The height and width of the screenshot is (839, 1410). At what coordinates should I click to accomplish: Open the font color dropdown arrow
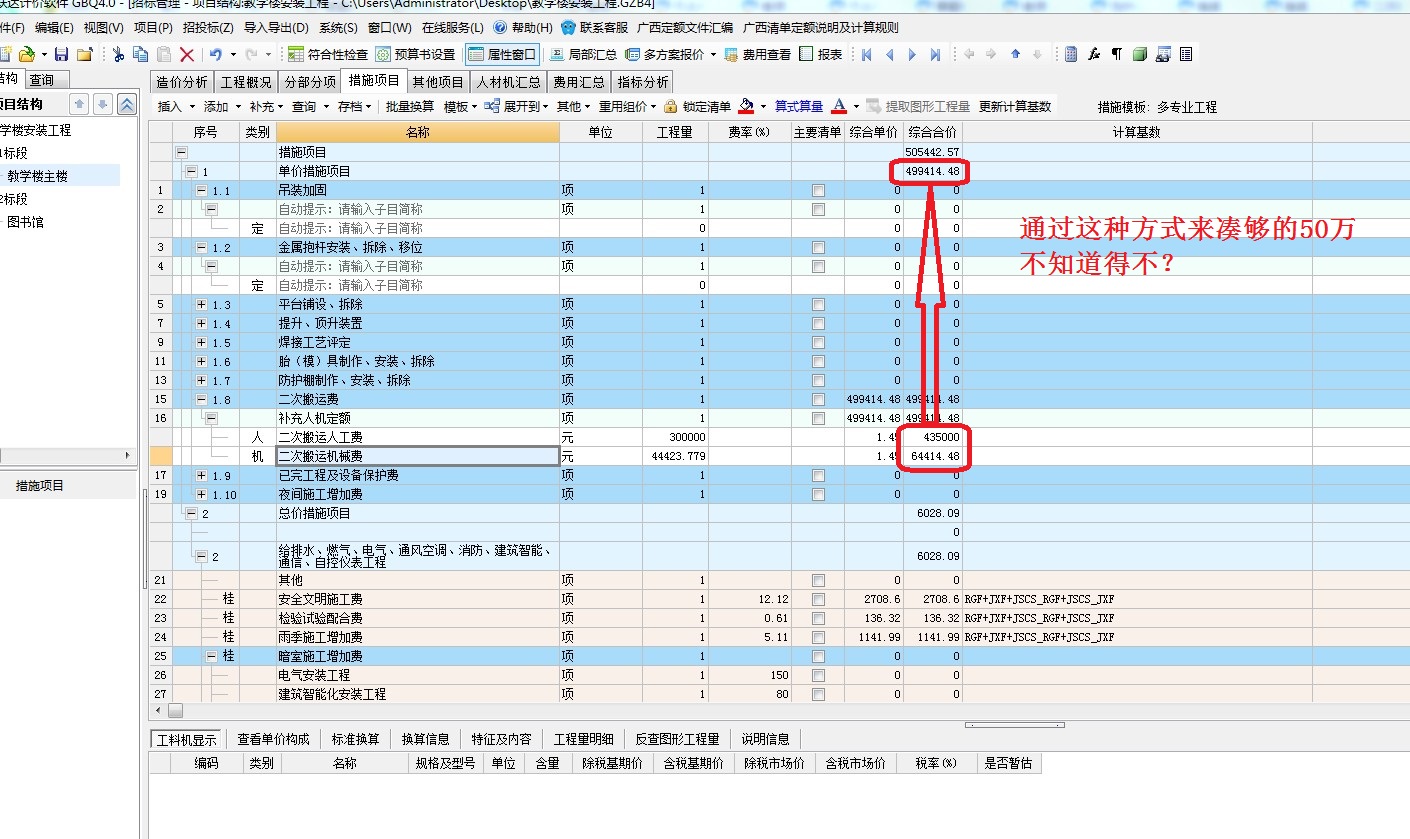[856, 106]
